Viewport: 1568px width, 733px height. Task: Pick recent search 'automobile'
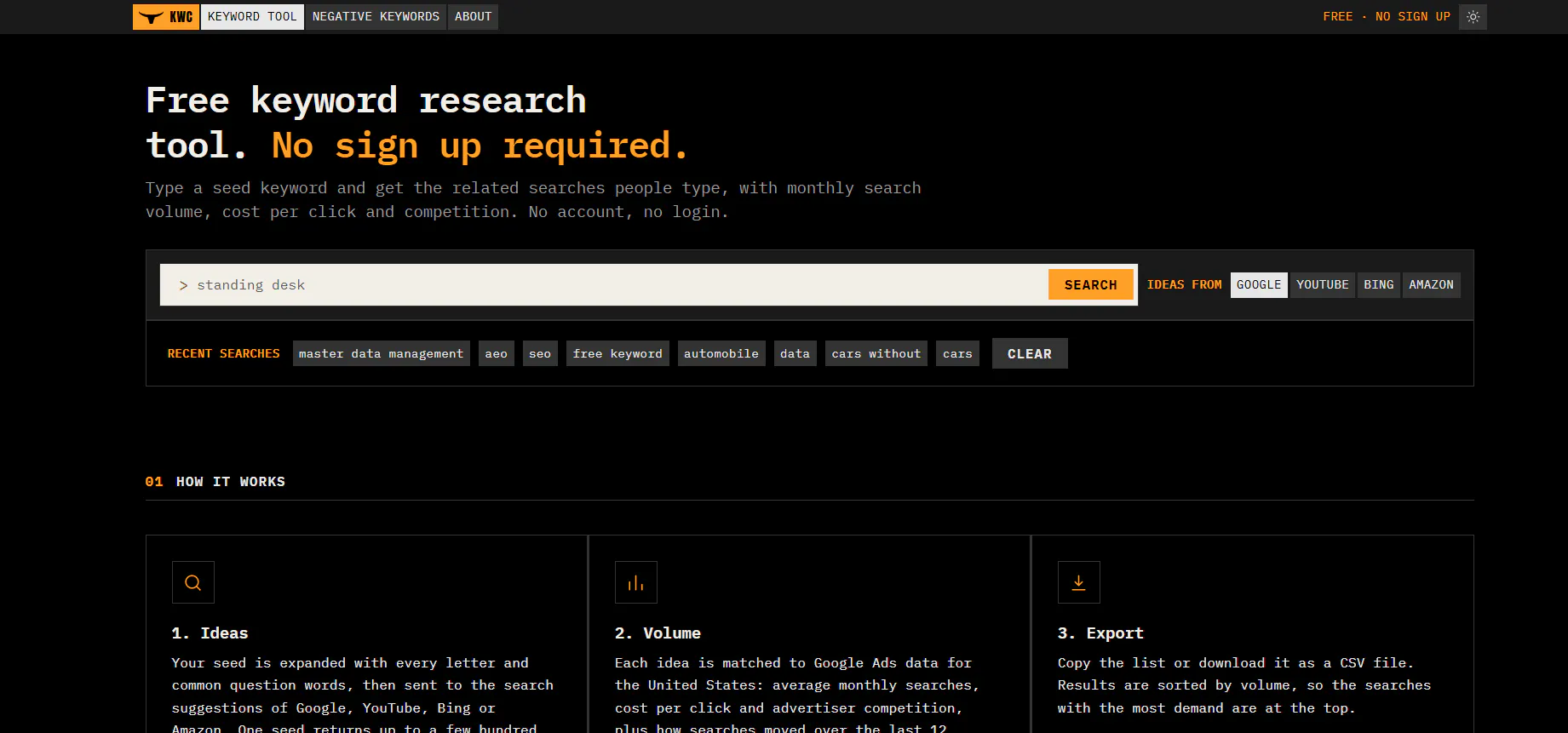point(721,353)
